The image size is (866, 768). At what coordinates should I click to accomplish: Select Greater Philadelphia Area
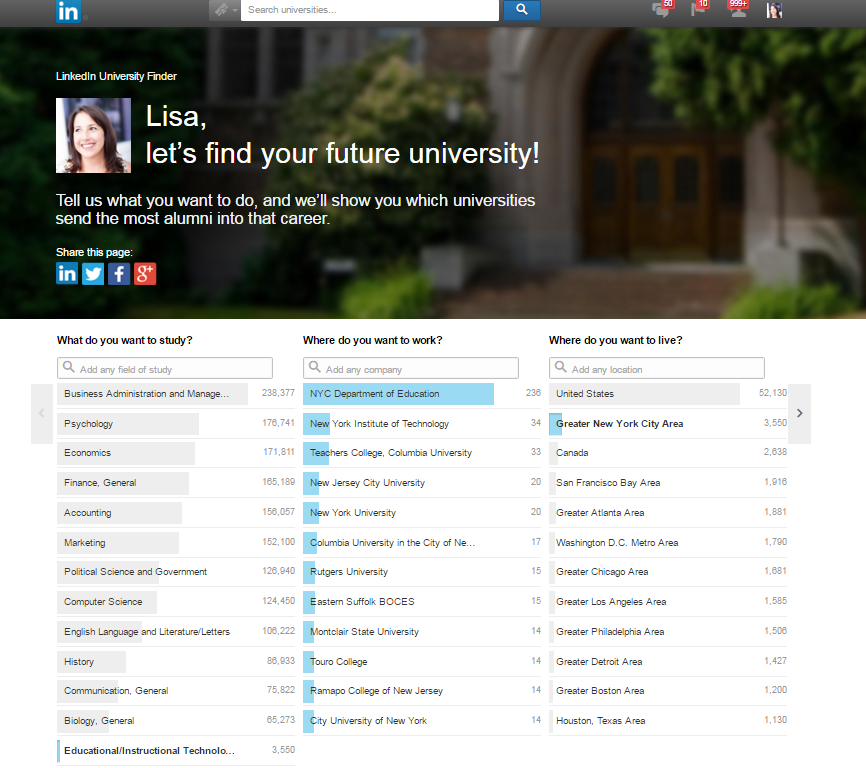click(668, 632)
